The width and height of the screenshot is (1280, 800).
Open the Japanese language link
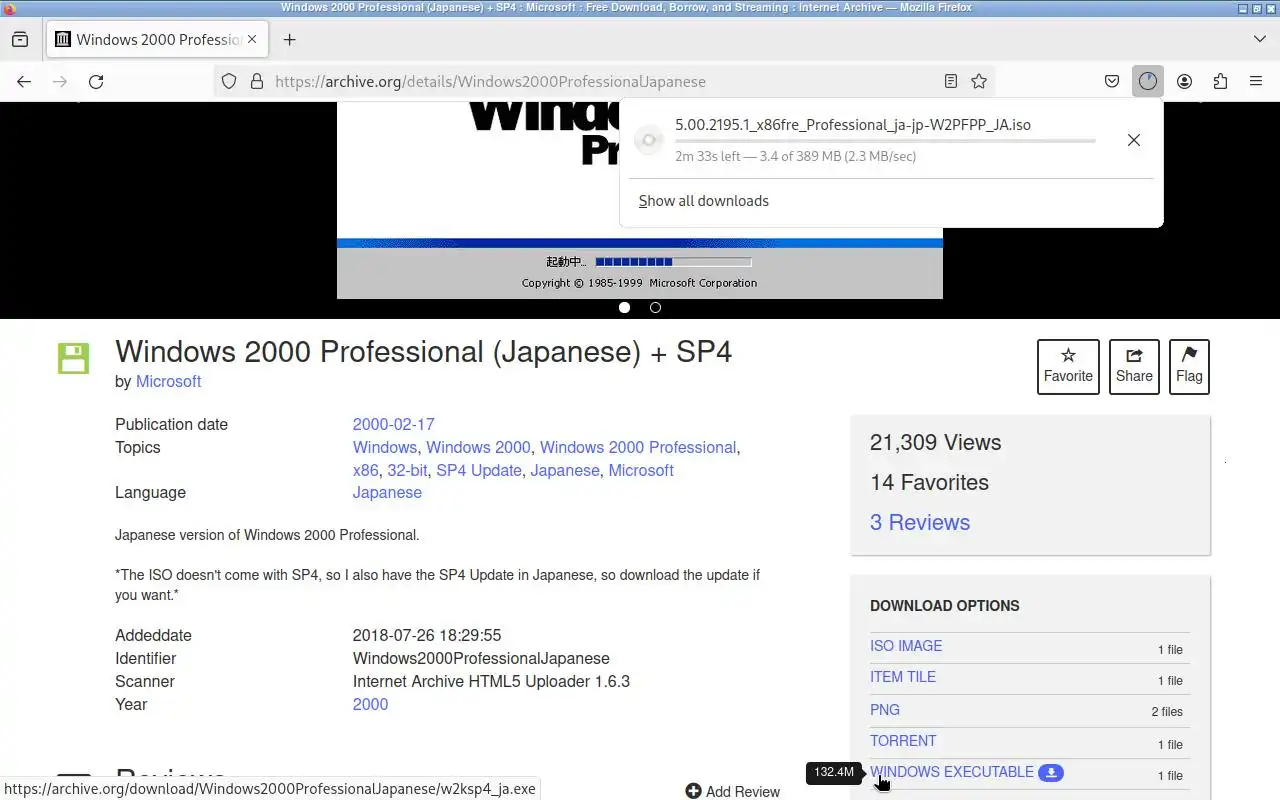pos(387,492)
